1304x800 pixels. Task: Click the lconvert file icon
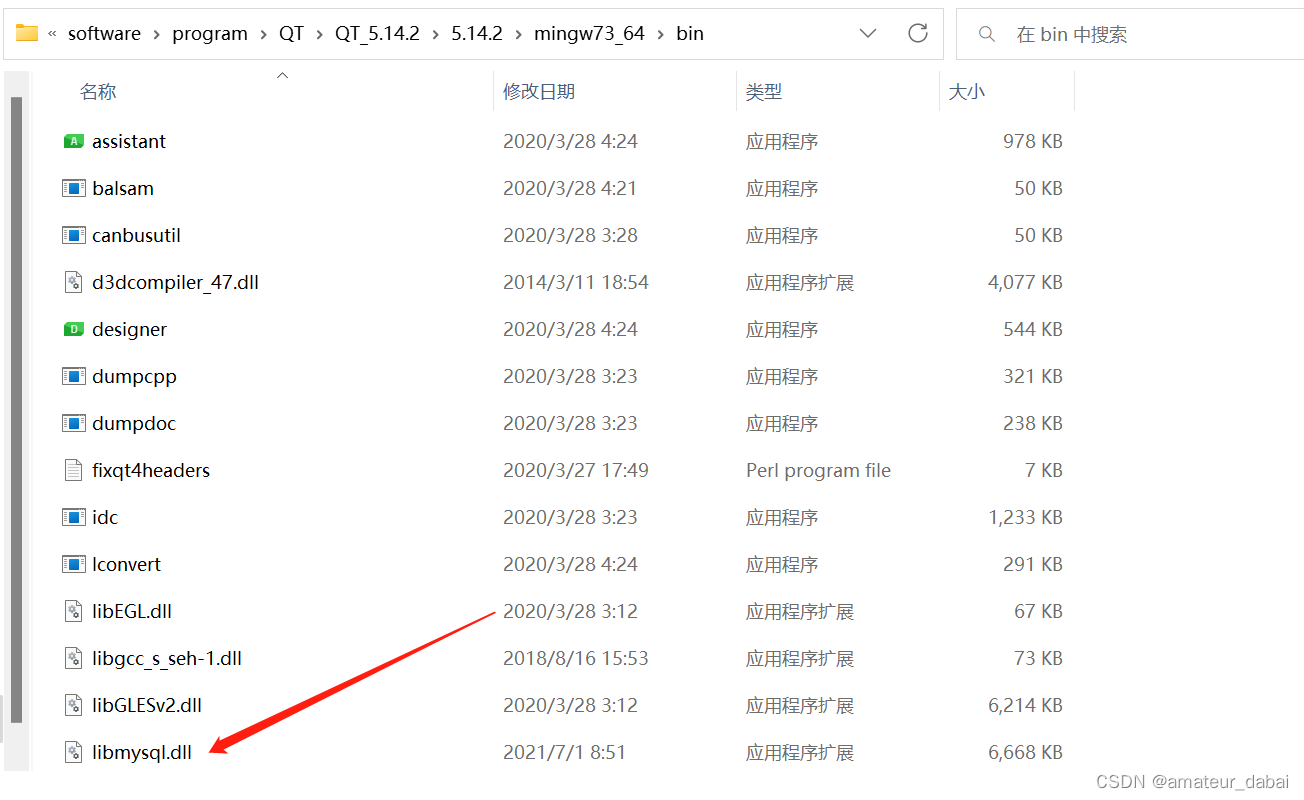[x=73, y=564]
